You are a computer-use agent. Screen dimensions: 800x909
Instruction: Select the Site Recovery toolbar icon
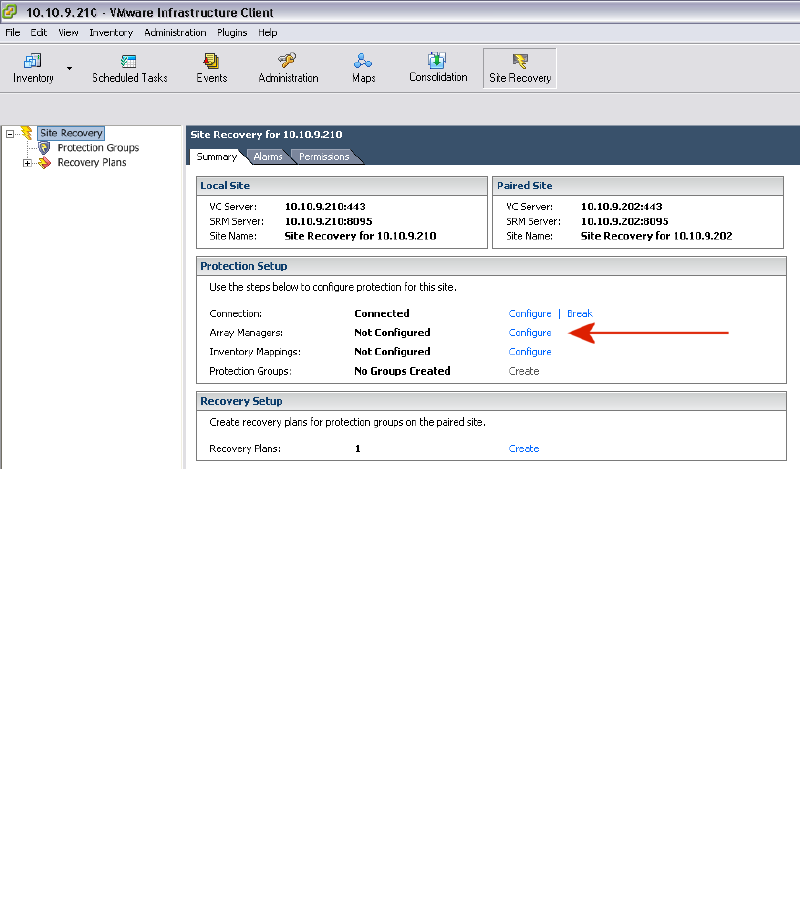tap(519, 61)
